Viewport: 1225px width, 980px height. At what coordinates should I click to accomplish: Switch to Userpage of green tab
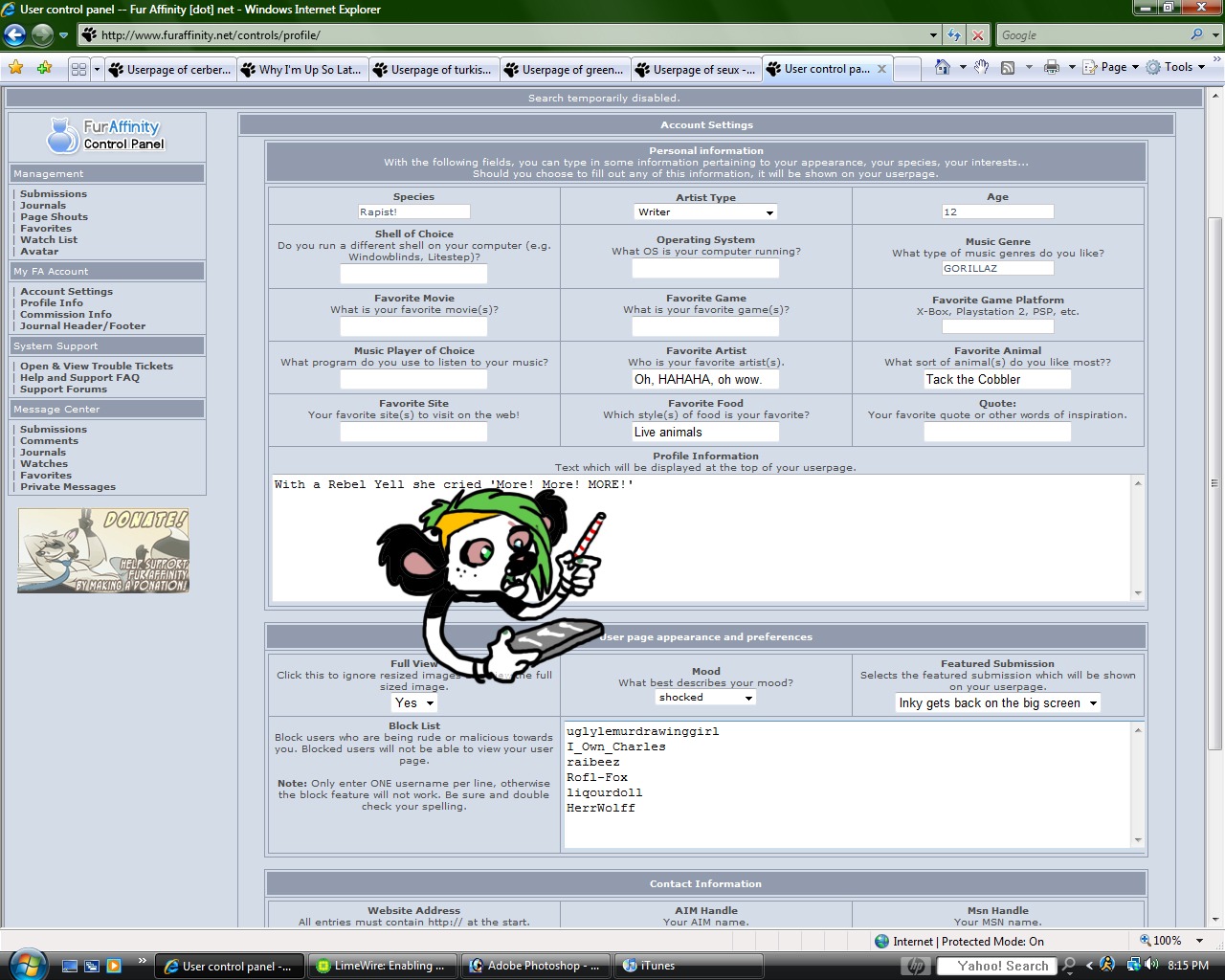click(566, 69)
